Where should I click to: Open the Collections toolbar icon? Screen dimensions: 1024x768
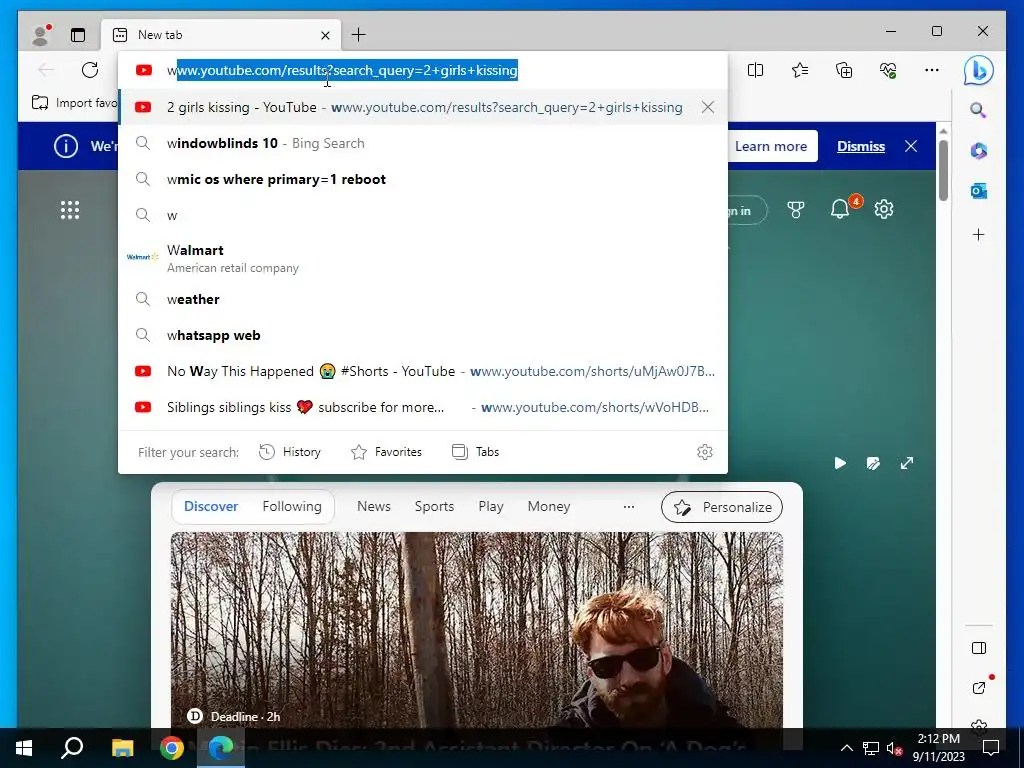[844, 70]
